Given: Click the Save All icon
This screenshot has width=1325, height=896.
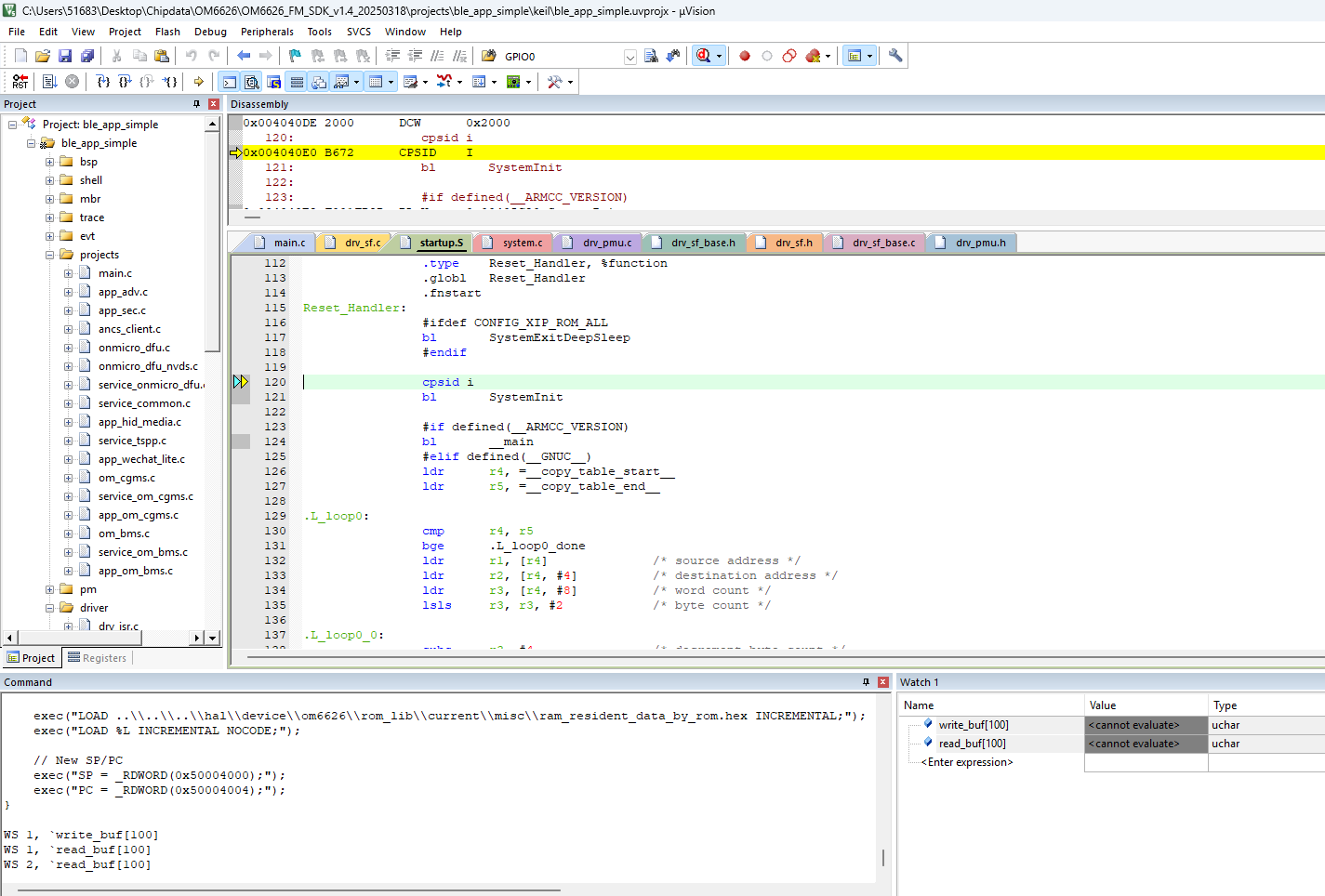Looking at the screenshot, I should tap(87, 56).
